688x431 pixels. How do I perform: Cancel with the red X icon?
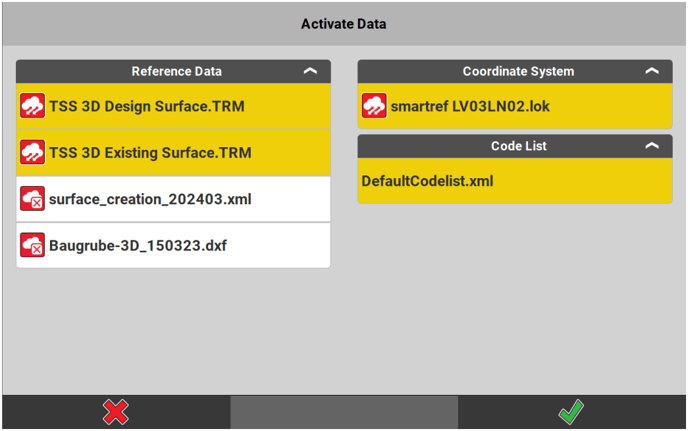[116, 412]
